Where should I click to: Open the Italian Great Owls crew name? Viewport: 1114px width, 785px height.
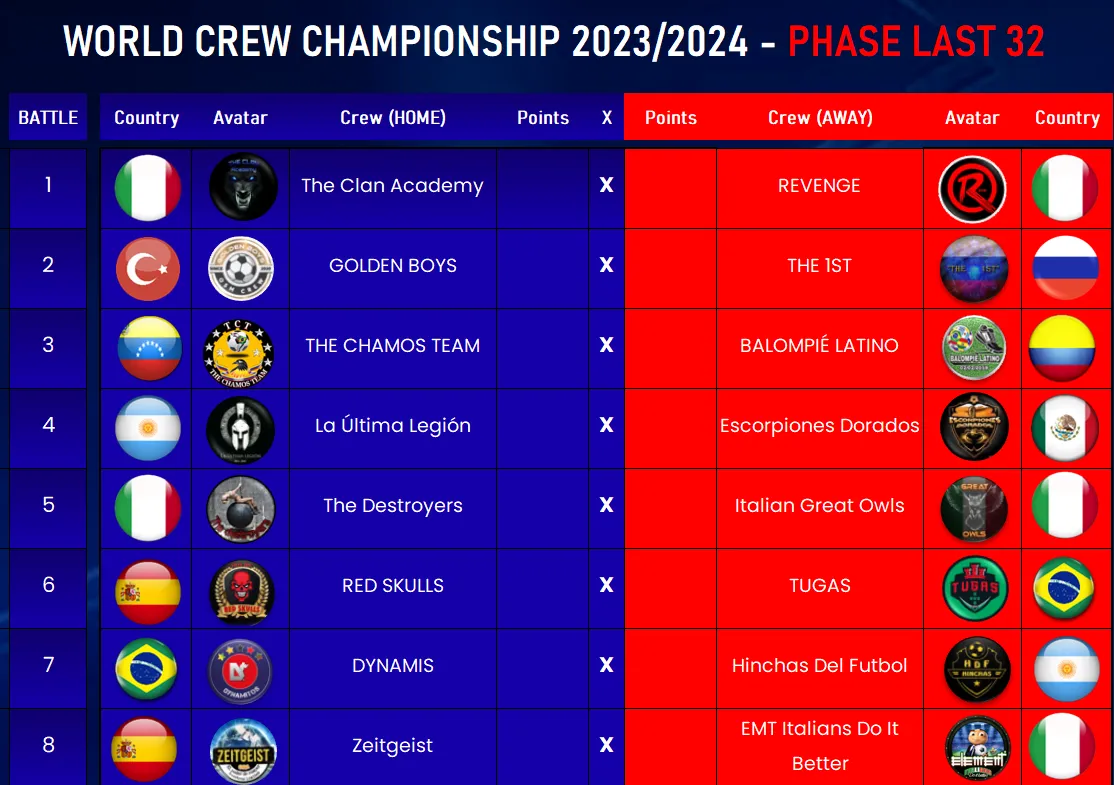point(819,505)
